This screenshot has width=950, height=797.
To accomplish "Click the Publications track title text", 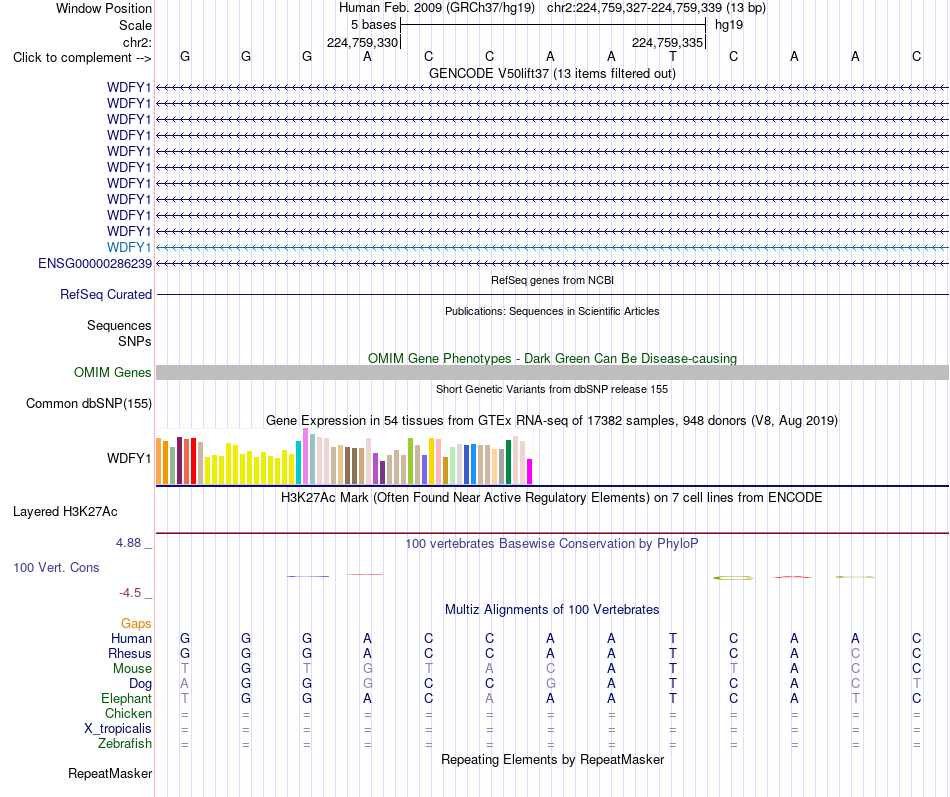I will pyautogui.click(x=552, y=311).
